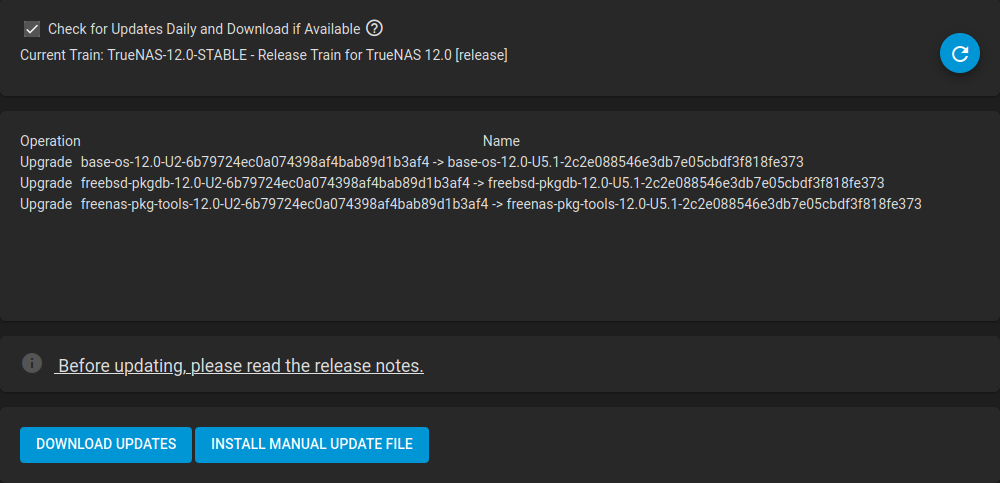Open the question mark help tooltip icon
This screenshot has width=1000, height=483.
pos(374,29)
